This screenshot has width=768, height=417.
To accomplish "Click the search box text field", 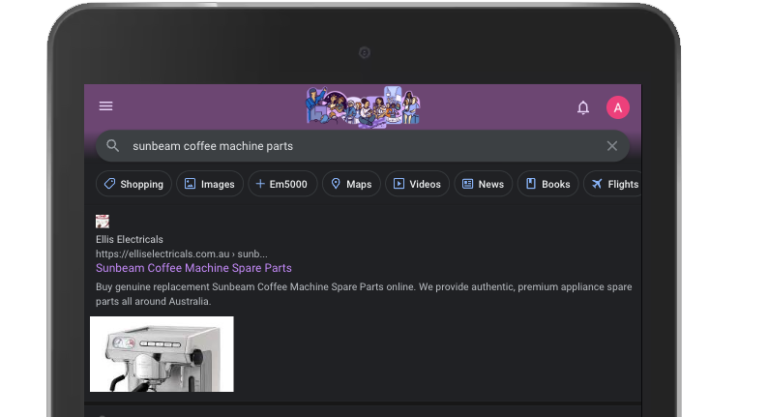I will [x=362, y=146].
